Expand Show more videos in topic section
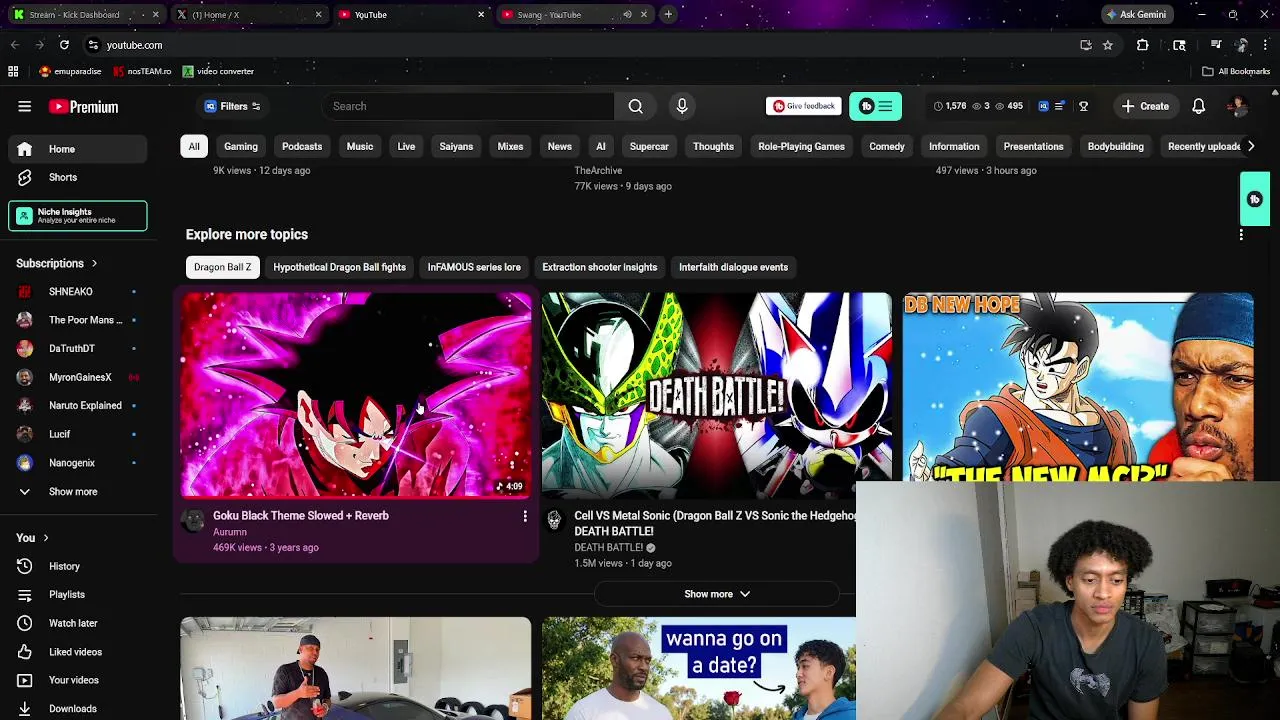1280x720 pixels. (716, 594)
